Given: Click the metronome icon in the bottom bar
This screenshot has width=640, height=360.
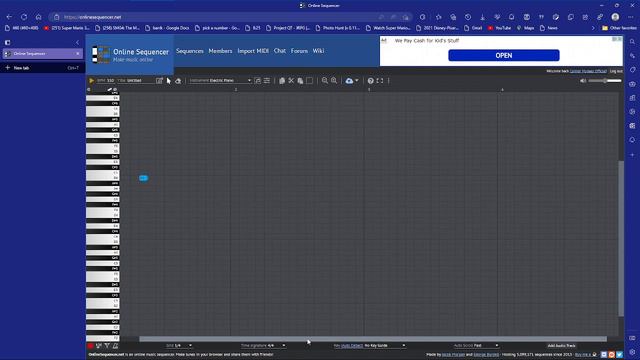Looking at the screenshot, I should (x=116, y=346).
